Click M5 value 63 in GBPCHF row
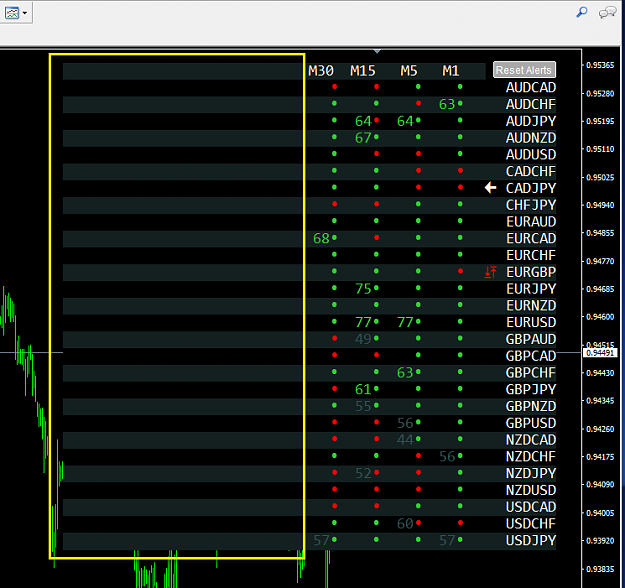Viewport: 625px width, 588px height. tap(405, 372)
